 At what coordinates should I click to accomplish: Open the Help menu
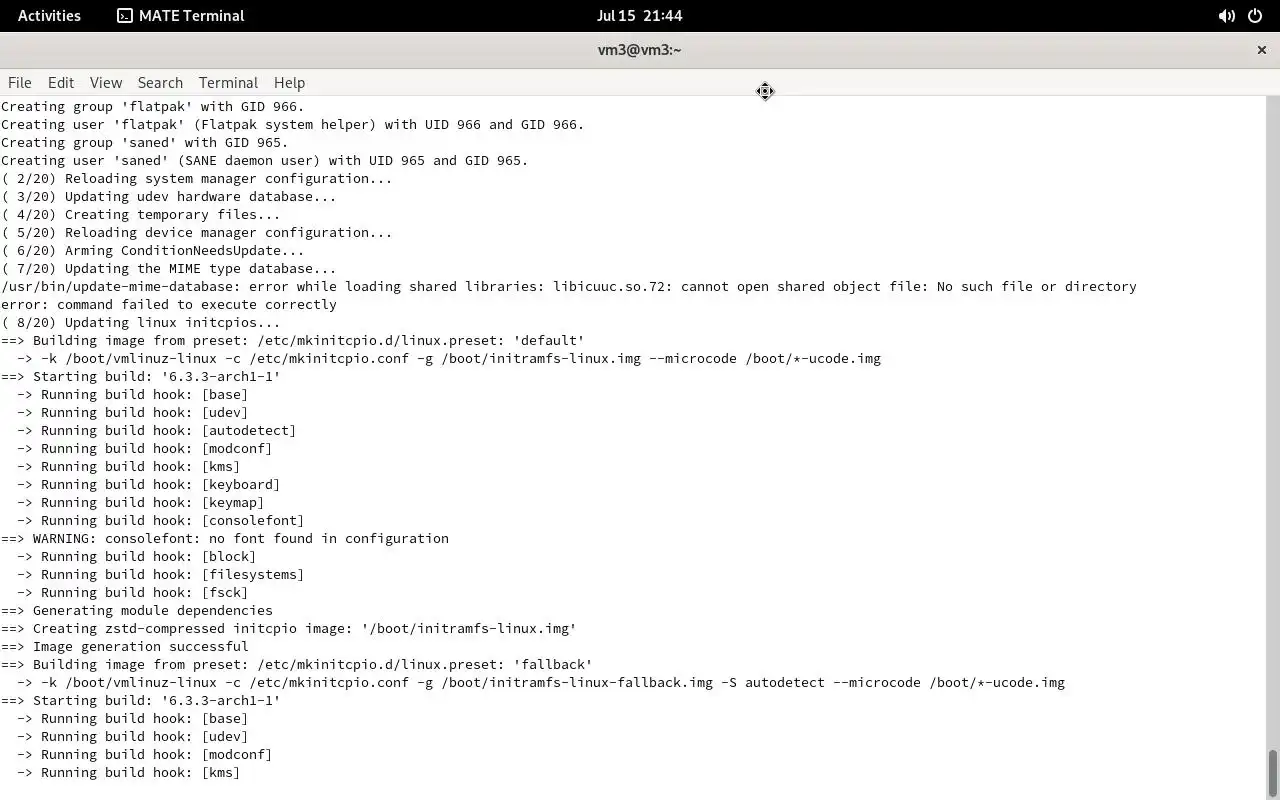(289, 83)
